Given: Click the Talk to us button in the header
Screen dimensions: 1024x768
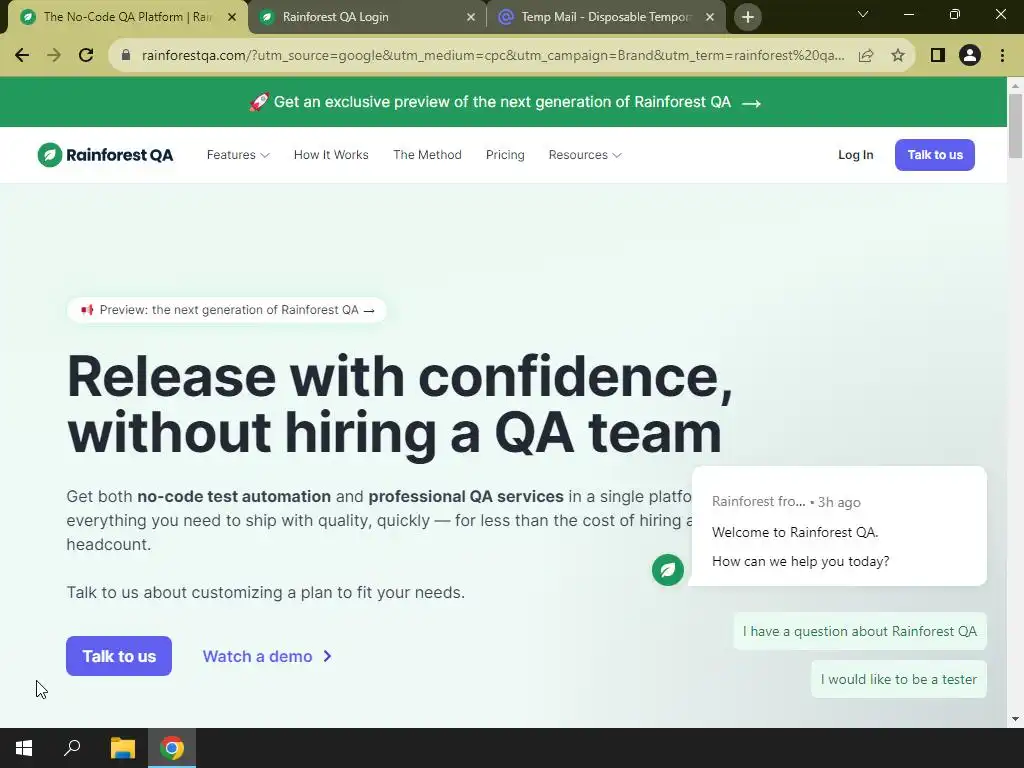Looking at the screenshot, I should (935, 155).
